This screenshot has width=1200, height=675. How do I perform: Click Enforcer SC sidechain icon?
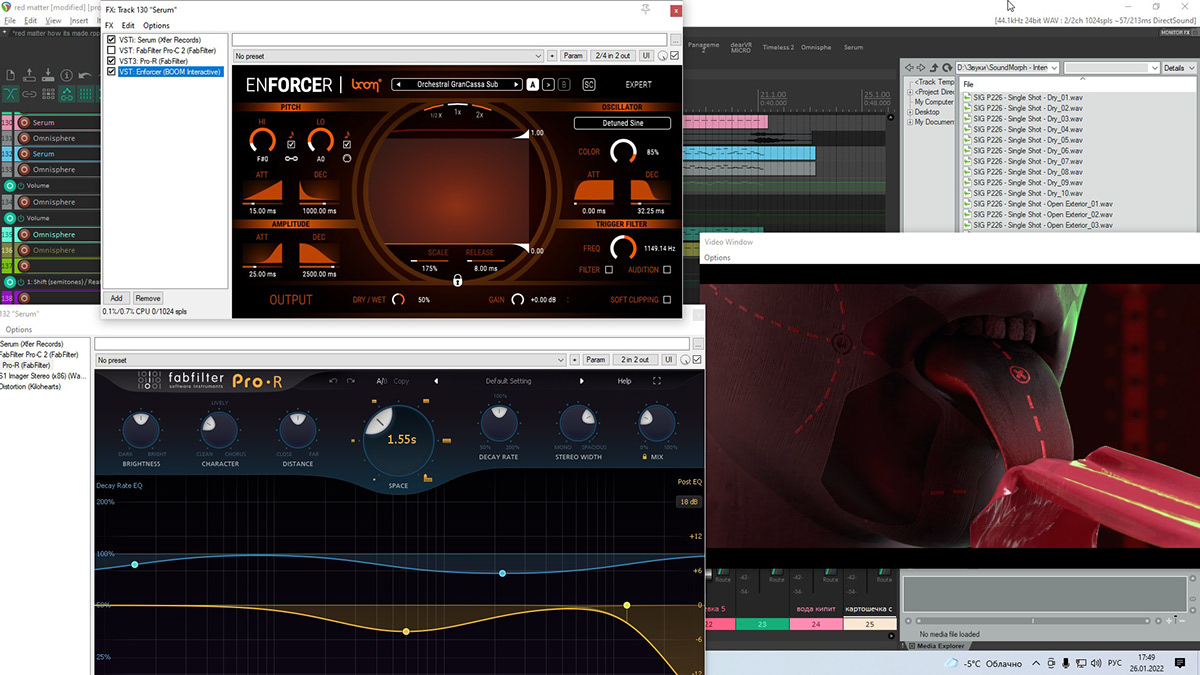point(589,85)
